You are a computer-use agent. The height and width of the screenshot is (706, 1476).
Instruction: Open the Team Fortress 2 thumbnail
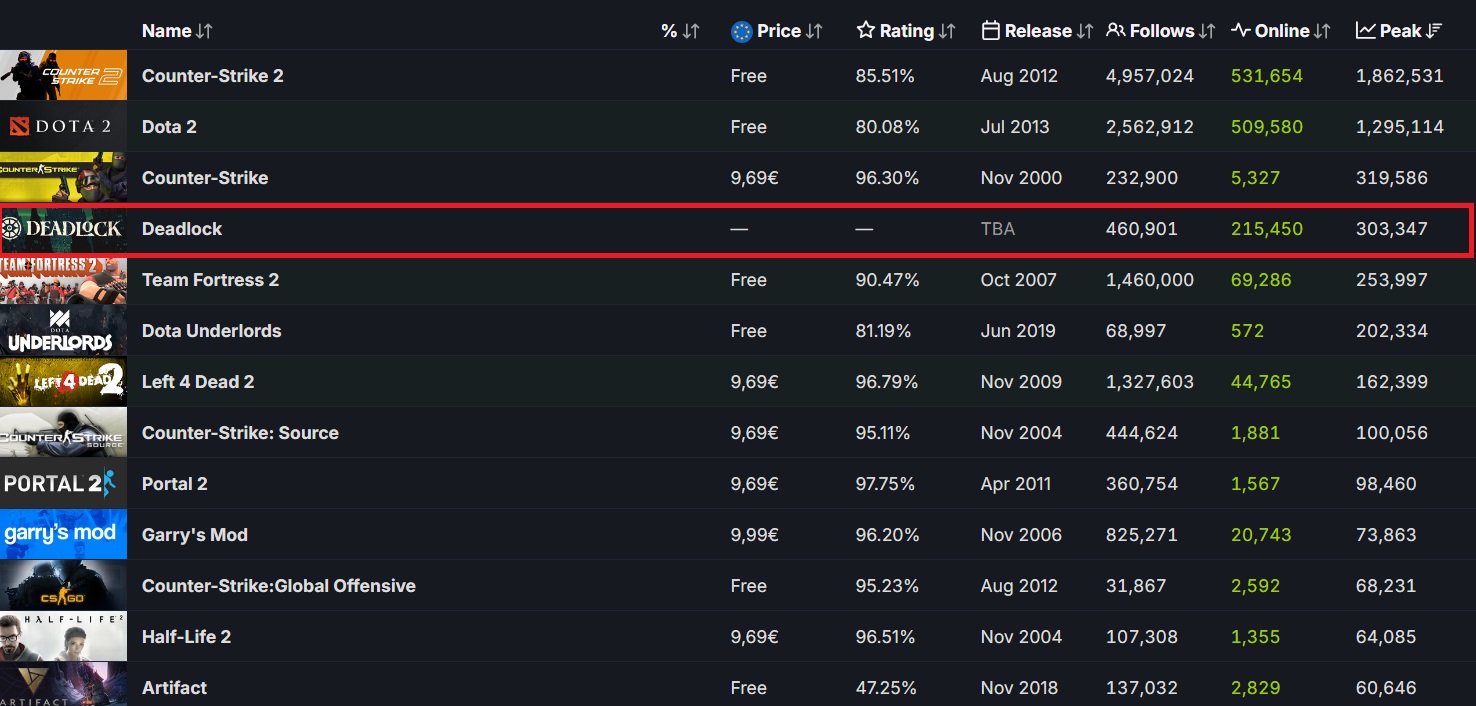[63, 280]
